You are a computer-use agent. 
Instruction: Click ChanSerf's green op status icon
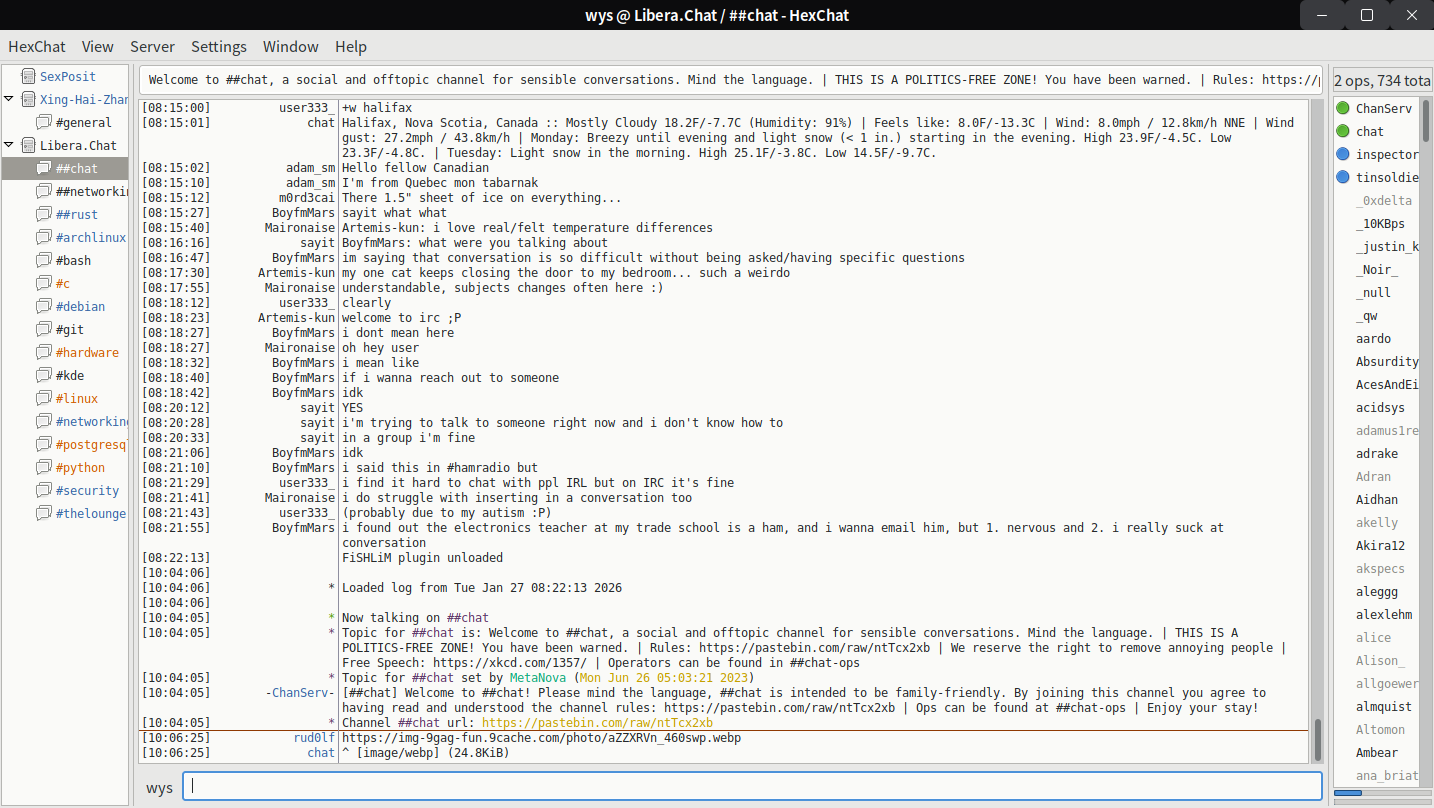point(1343,109)
